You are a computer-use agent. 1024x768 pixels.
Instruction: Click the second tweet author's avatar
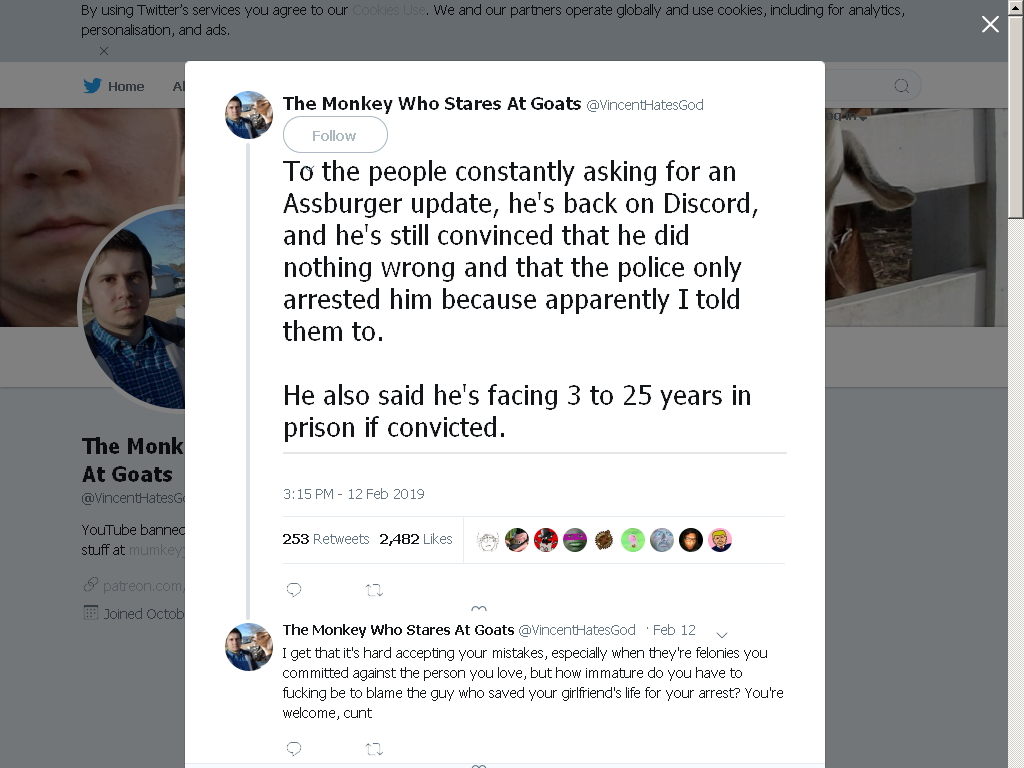point(249,647)
